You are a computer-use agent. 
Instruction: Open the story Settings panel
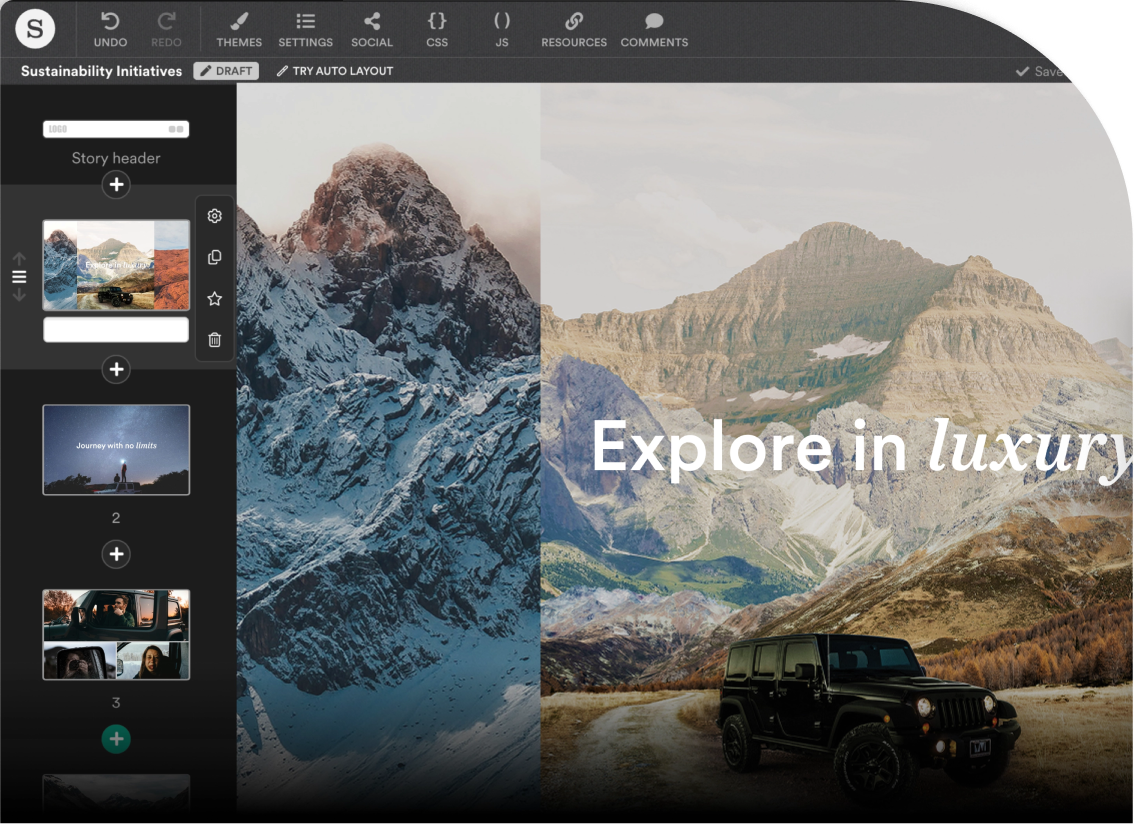[x=305, y=28]
